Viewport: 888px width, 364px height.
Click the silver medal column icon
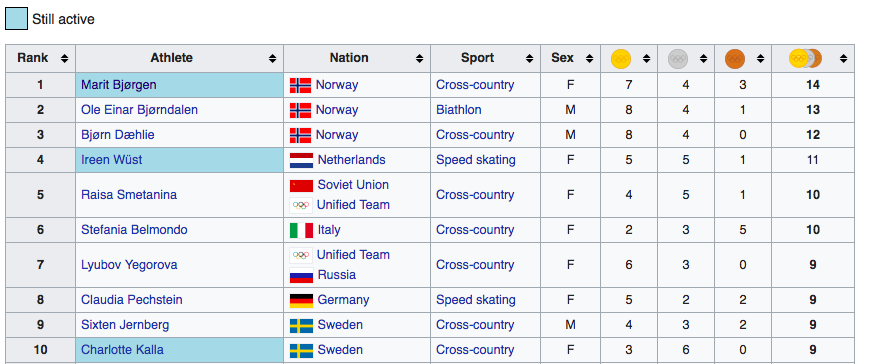678,58
